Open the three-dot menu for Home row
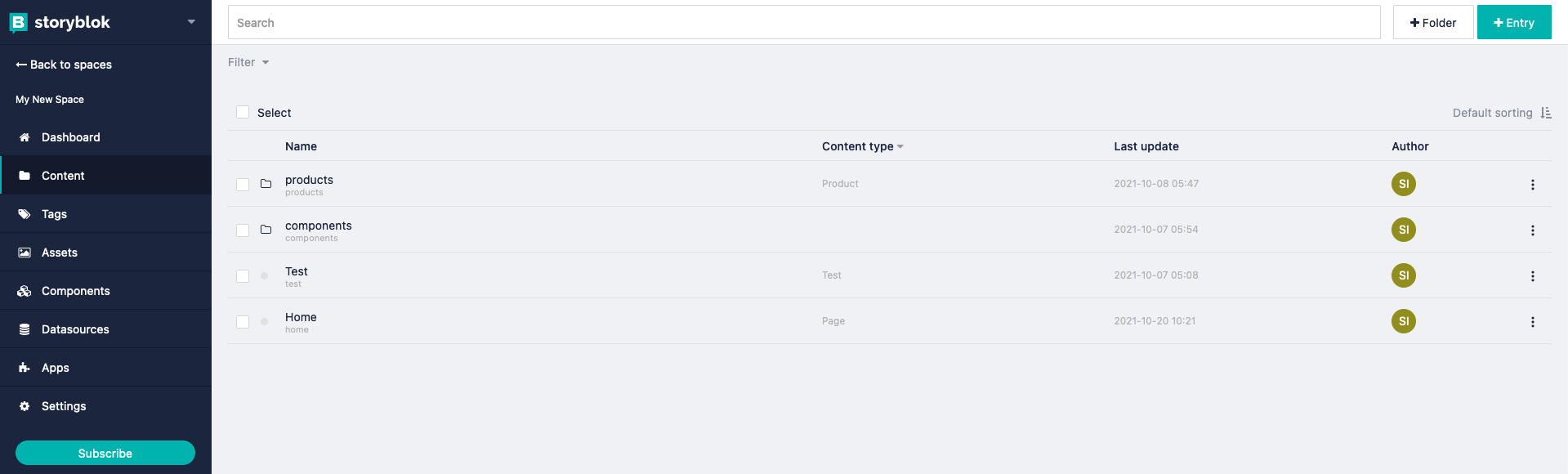Image resolution: width=1568 pixels, height=474 pixels. tap(1532, 322)
